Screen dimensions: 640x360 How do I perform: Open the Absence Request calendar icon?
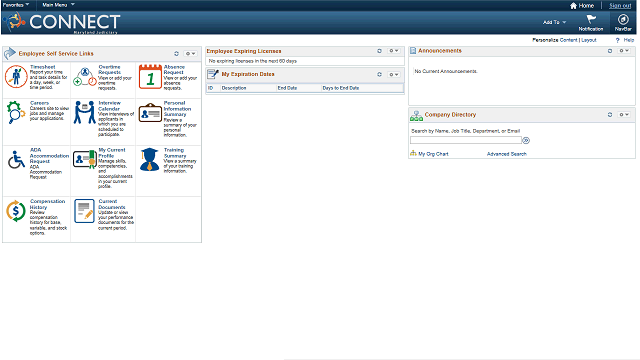150,77
